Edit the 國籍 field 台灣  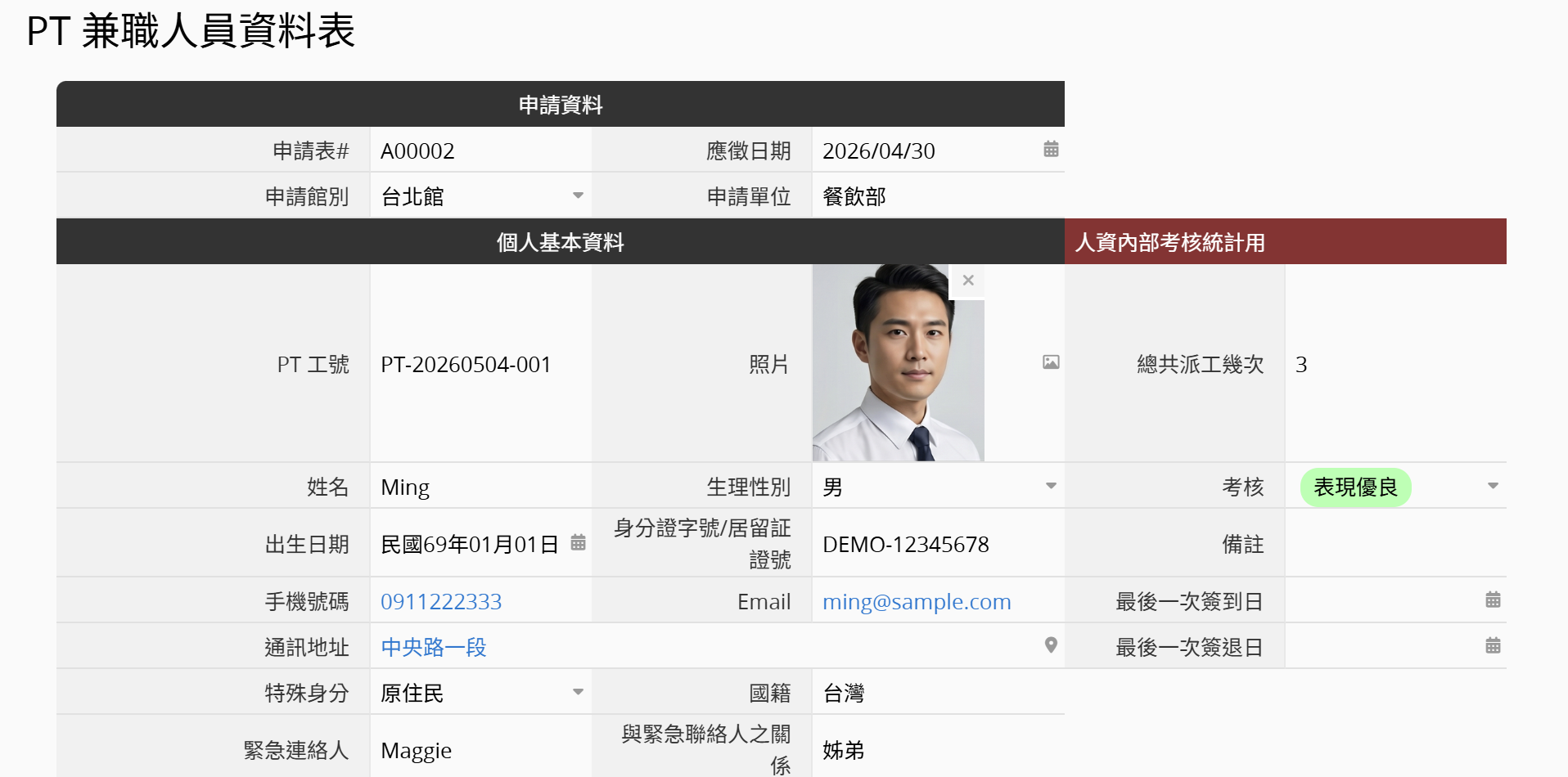pyautogui.click(x=938, y=693)
